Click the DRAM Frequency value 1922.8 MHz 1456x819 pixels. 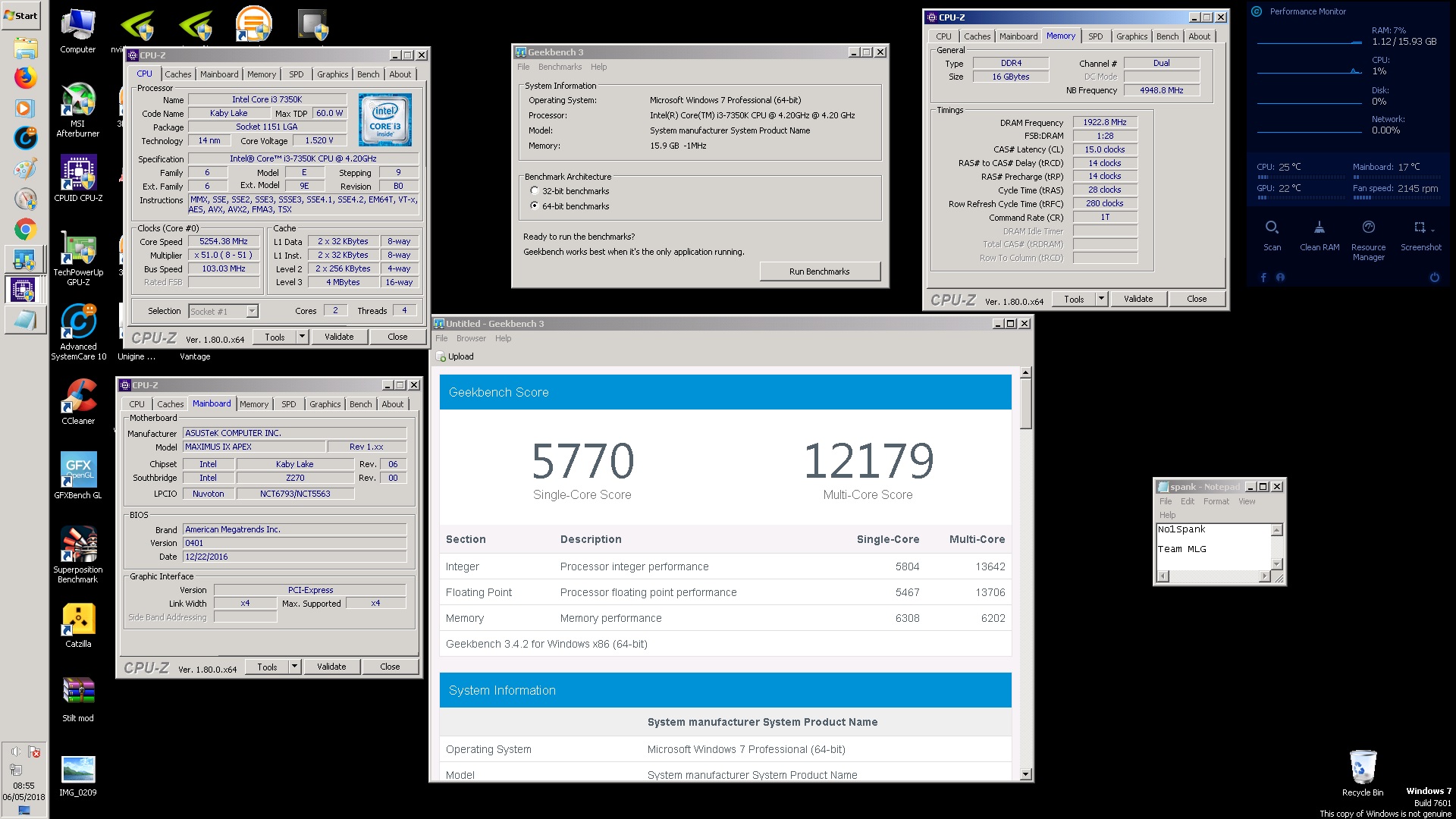(1105, 122)
